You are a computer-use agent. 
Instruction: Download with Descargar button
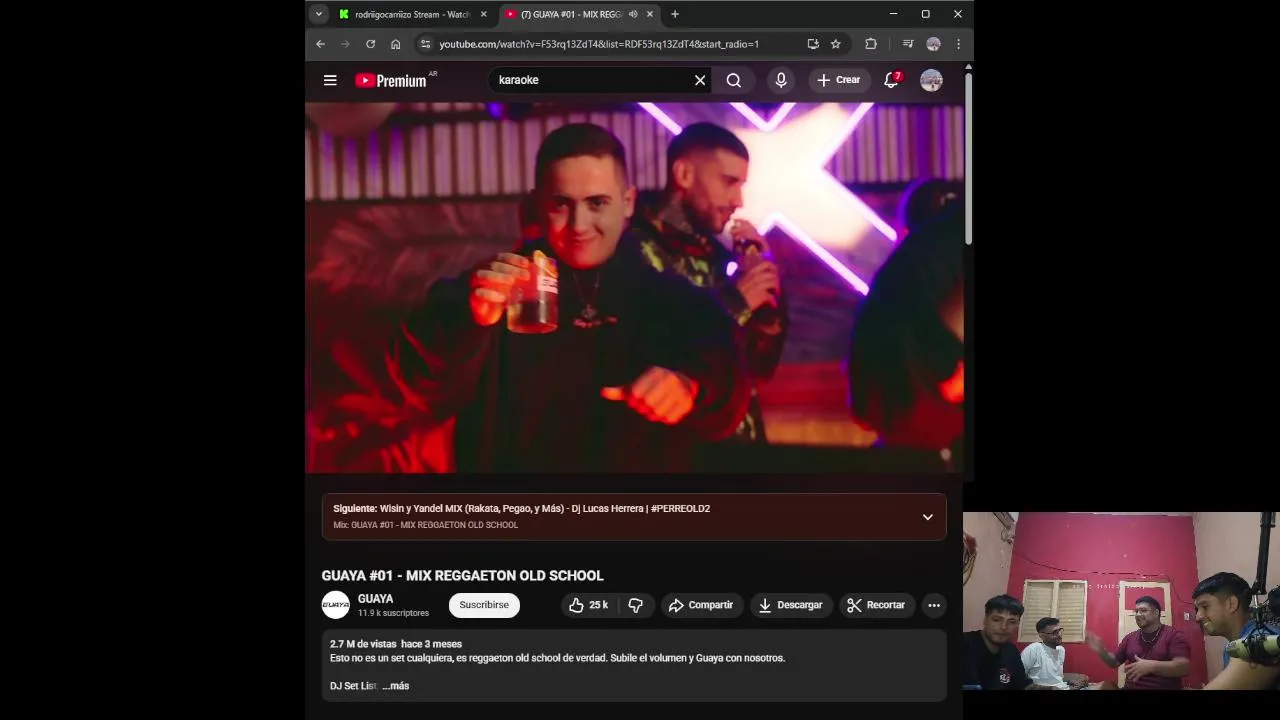tap(790, 605)
